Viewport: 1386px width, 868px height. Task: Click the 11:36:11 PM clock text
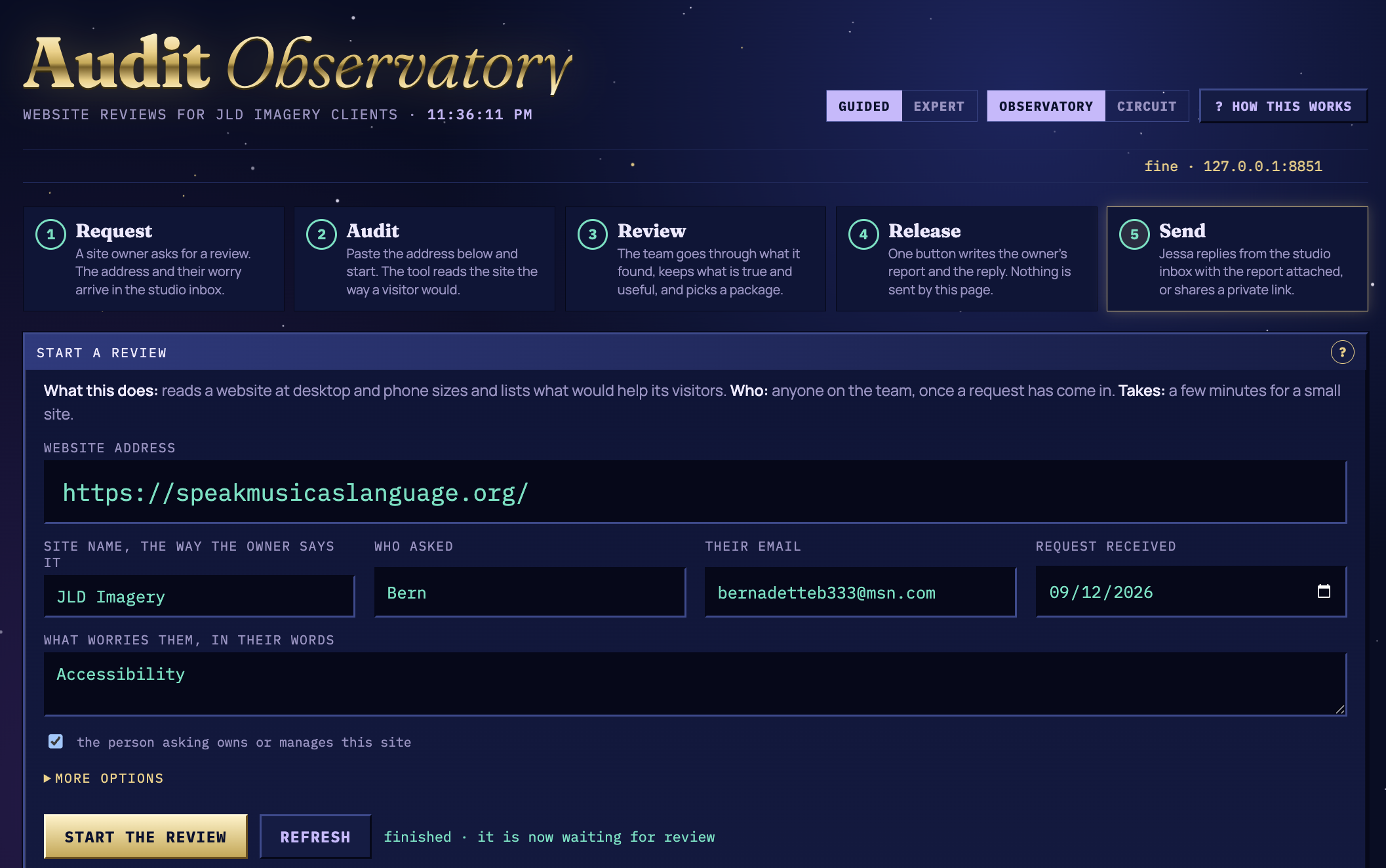tap(479, 115)
